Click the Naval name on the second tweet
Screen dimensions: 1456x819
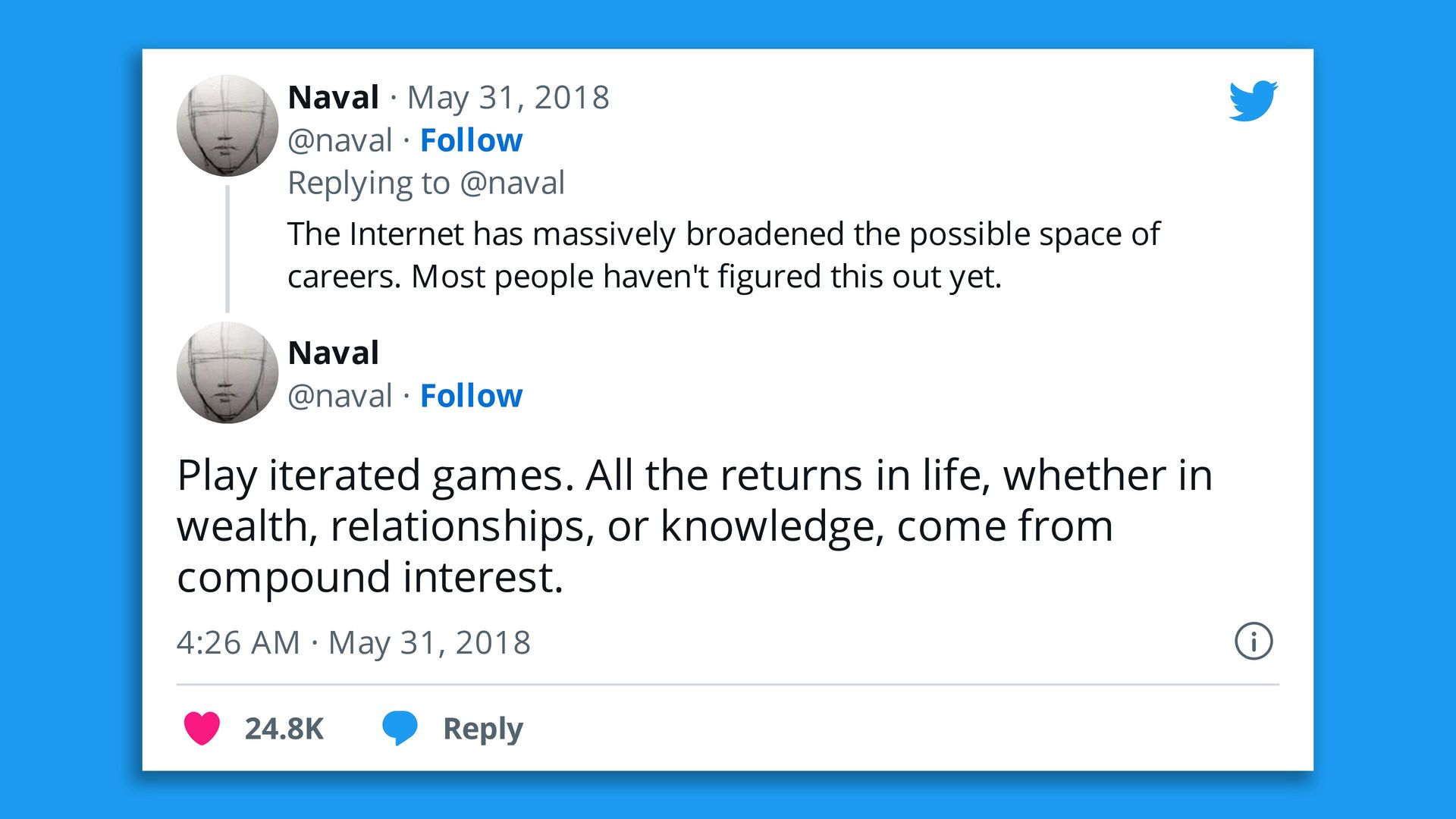click(x=333, y=352)
